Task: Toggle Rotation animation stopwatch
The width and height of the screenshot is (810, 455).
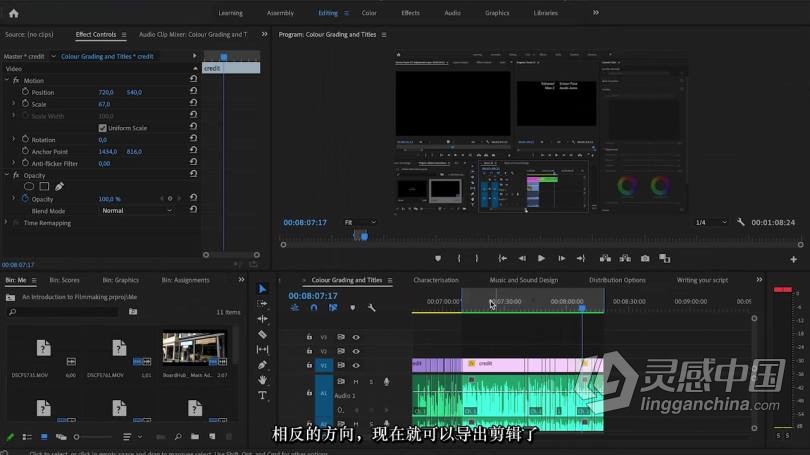Action: coord(25,139)
